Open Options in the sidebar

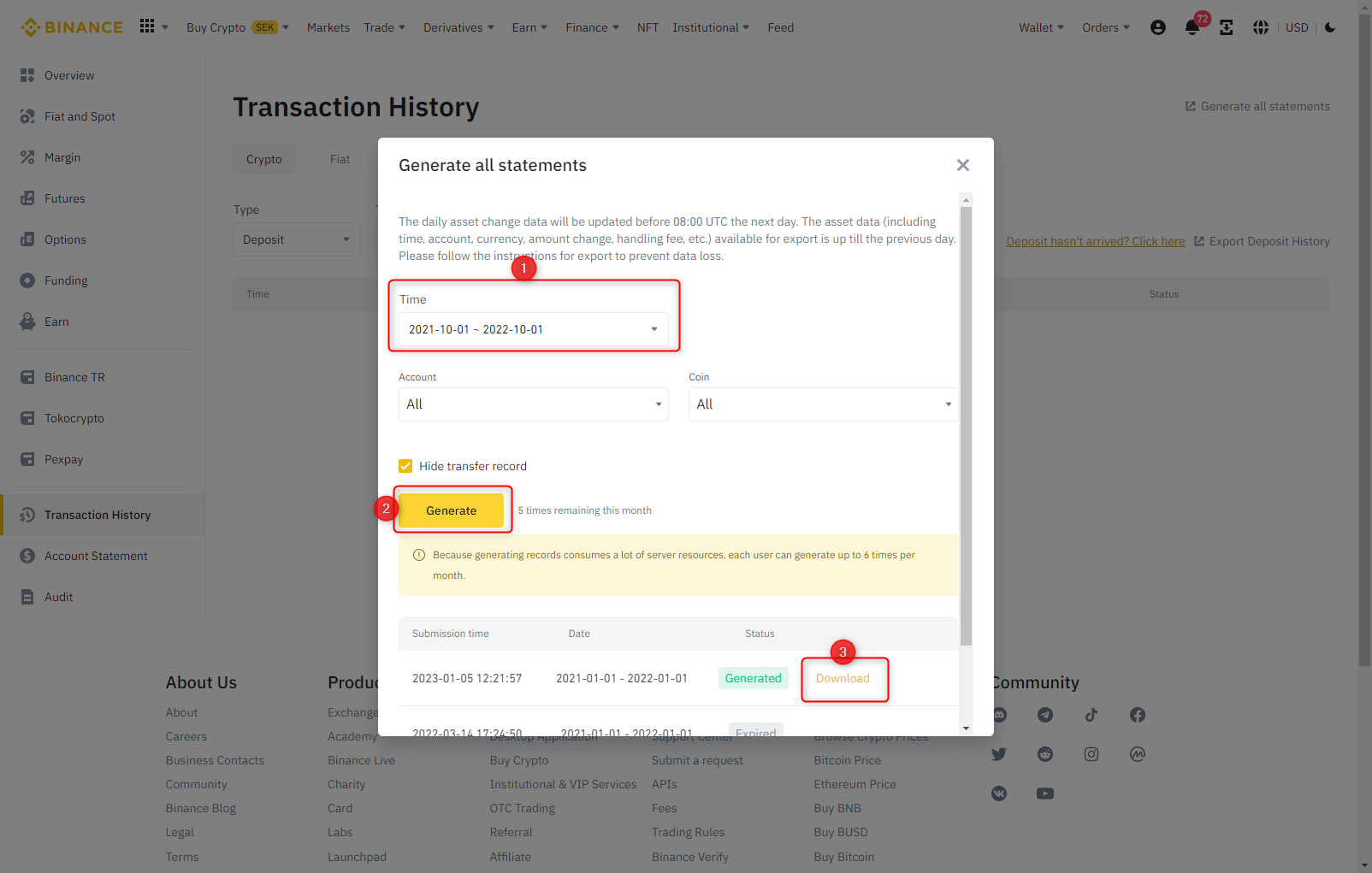[x=103, y=239]
